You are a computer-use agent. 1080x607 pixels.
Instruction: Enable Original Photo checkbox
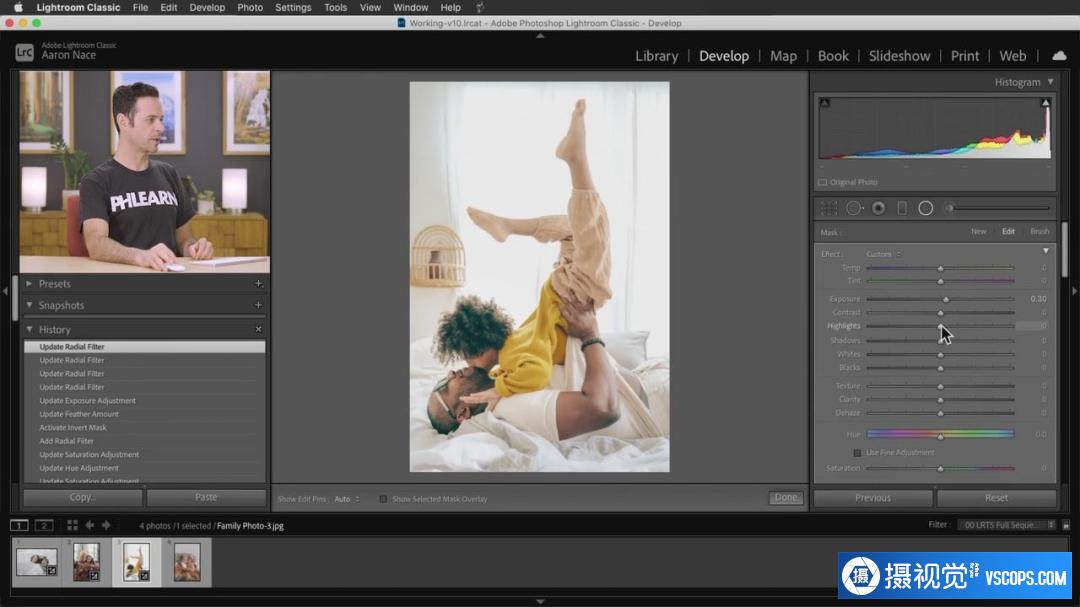pos(822,183)
